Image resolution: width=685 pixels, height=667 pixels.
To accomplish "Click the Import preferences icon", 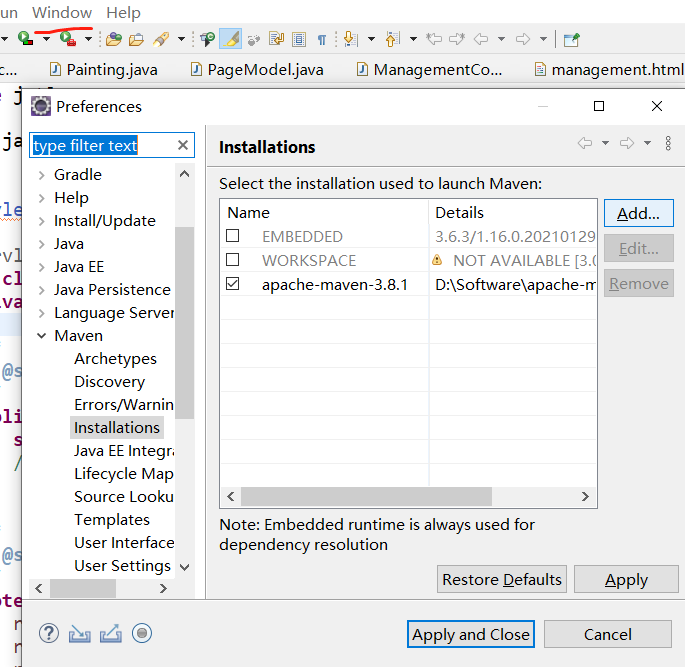I will pos(80,634).
